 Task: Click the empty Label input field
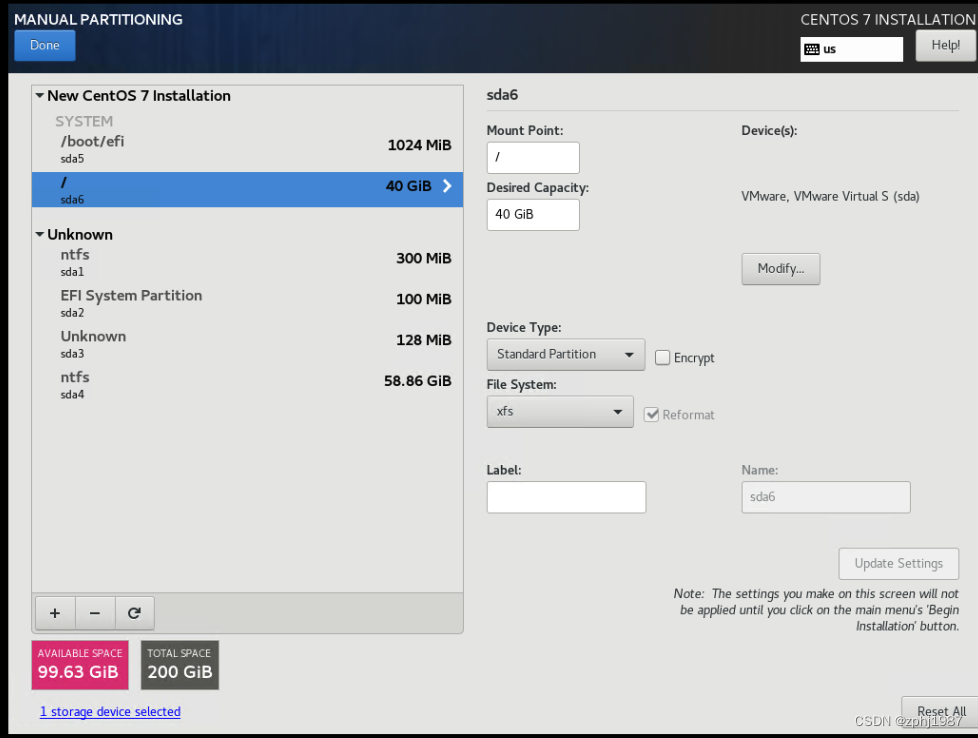[x=566, y=497]
